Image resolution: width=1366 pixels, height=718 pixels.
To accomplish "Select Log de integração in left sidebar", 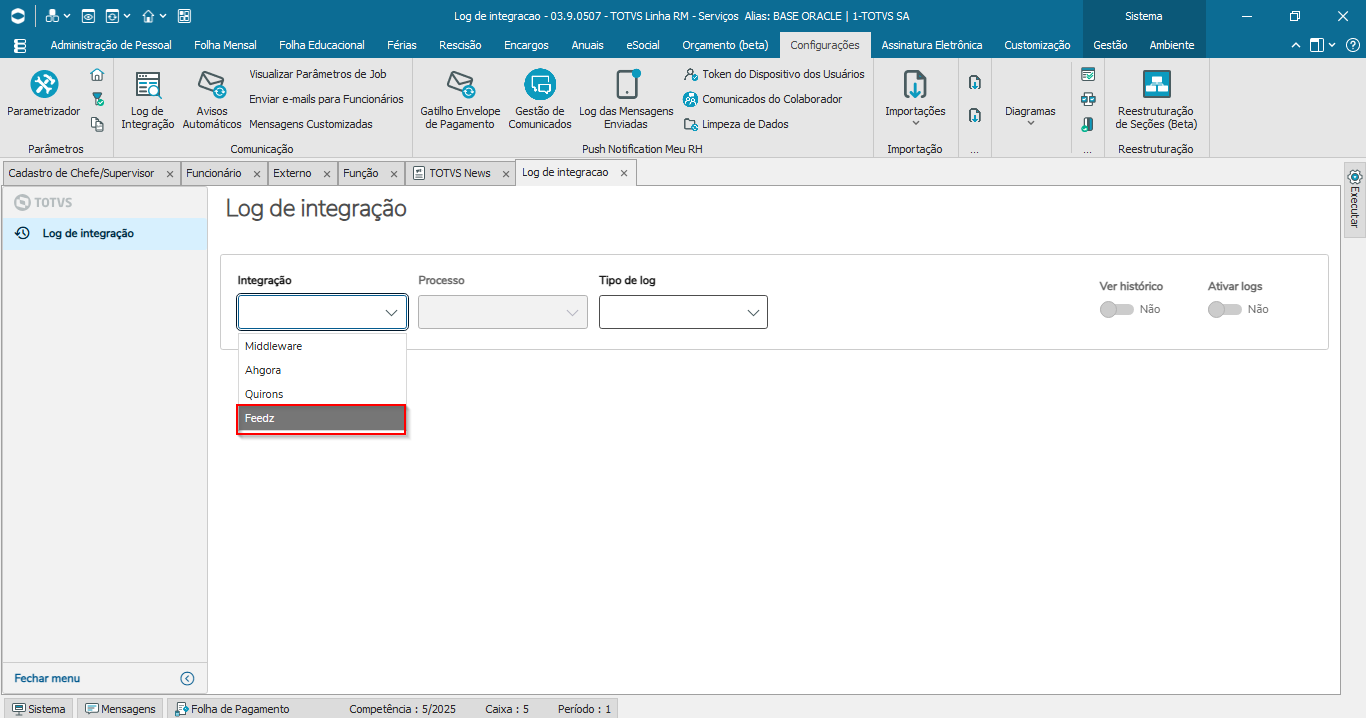I will coord(105,233).
